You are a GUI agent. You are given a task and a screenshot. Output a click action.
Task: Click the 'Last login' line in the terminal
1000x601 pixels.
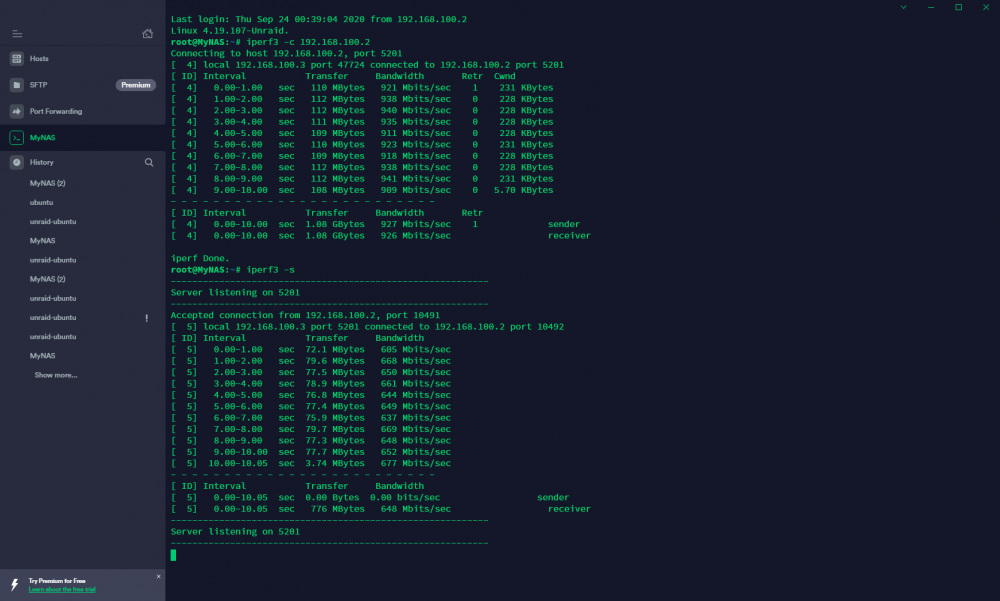(319, 19)
